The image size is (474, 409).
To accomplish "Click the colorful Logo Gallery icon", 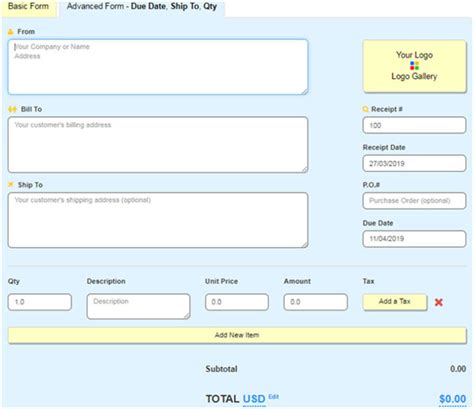I will pos(414,66).
